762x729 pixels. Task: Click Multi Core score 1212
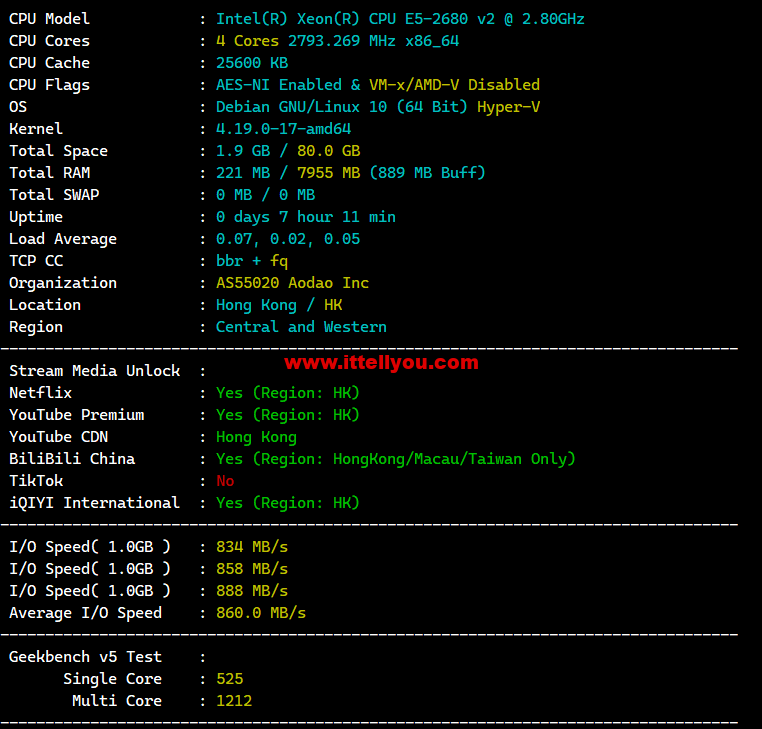(x=234, y=701)
